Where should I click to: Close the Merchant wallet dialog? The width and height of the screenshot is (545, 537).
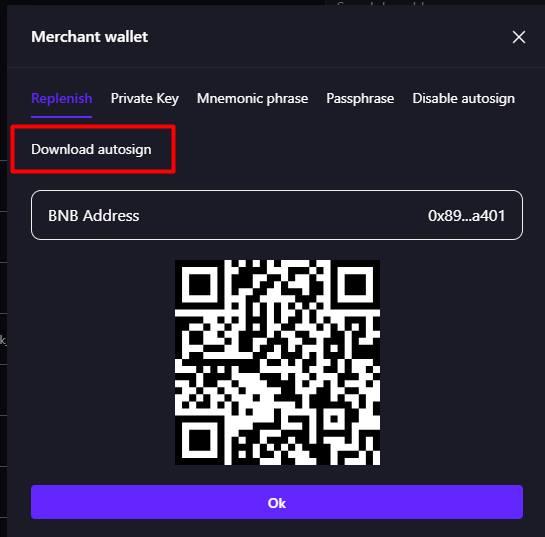[519, 37]
